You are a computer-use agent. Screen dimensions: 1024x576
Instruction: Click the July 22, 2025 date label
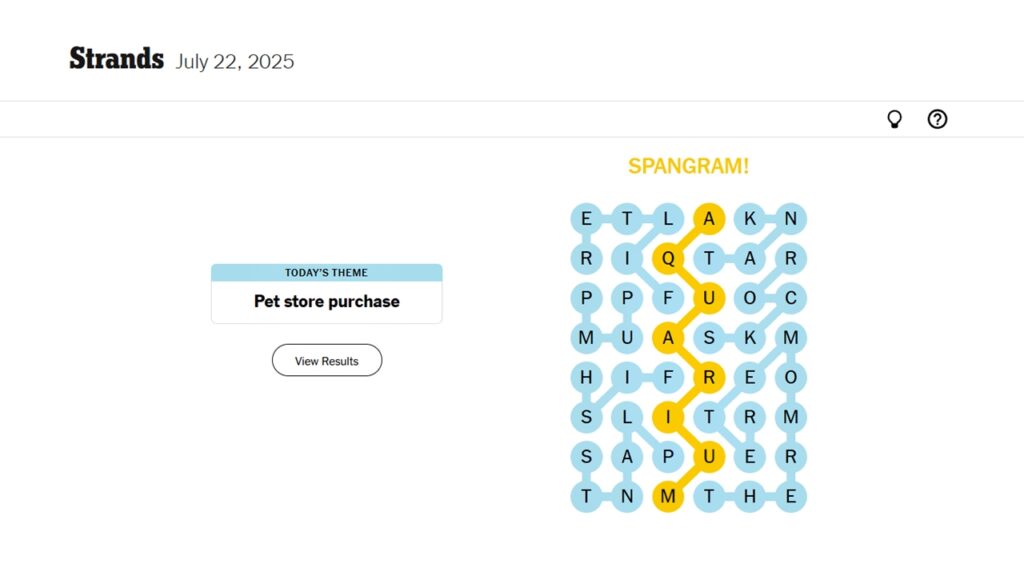[x=234, y=62]
